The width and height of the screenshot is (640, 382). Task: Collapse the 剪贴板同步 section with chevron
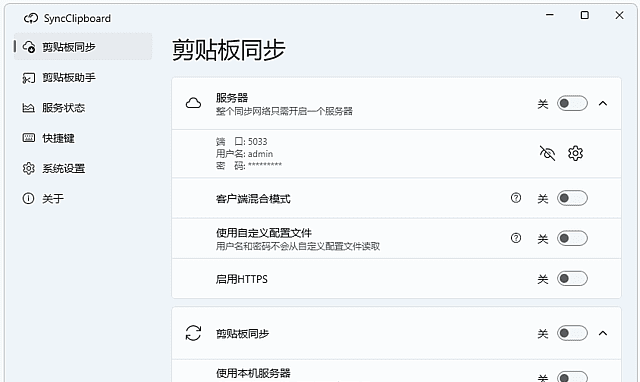[x=603, y=333]
